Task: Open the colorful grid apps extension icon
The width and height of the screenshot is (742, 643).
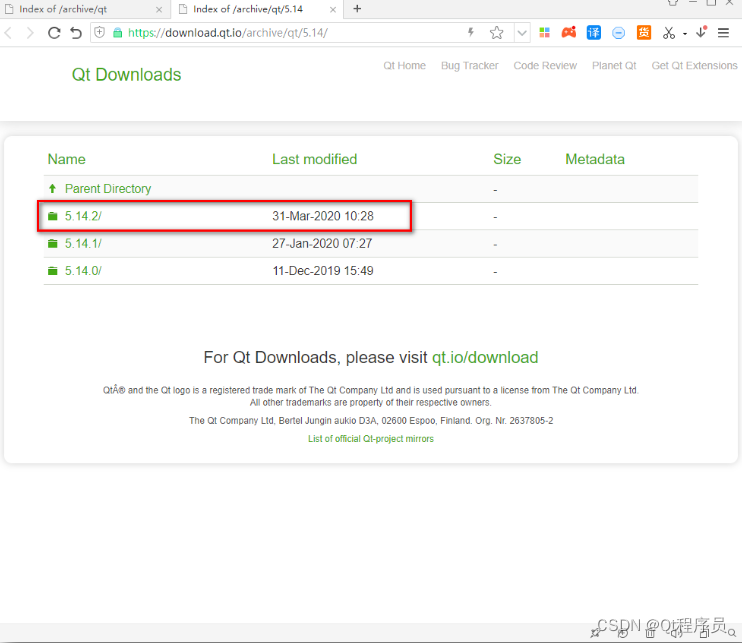Action: click(x=545, y=32)
